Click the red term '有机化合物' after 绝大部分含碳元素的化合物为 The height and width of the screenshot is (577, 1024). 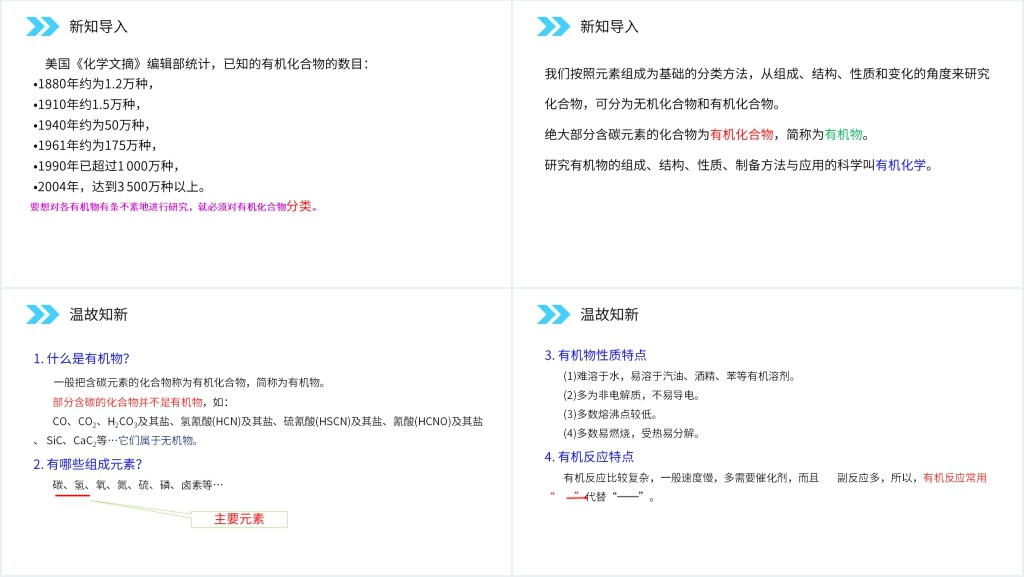click(x=741, y=134)
